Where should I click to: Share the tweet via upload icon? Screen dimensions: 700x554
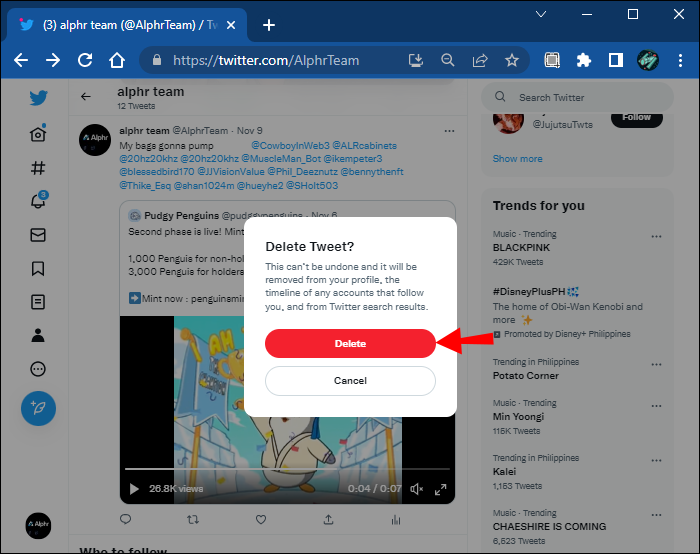pos(329,520)
